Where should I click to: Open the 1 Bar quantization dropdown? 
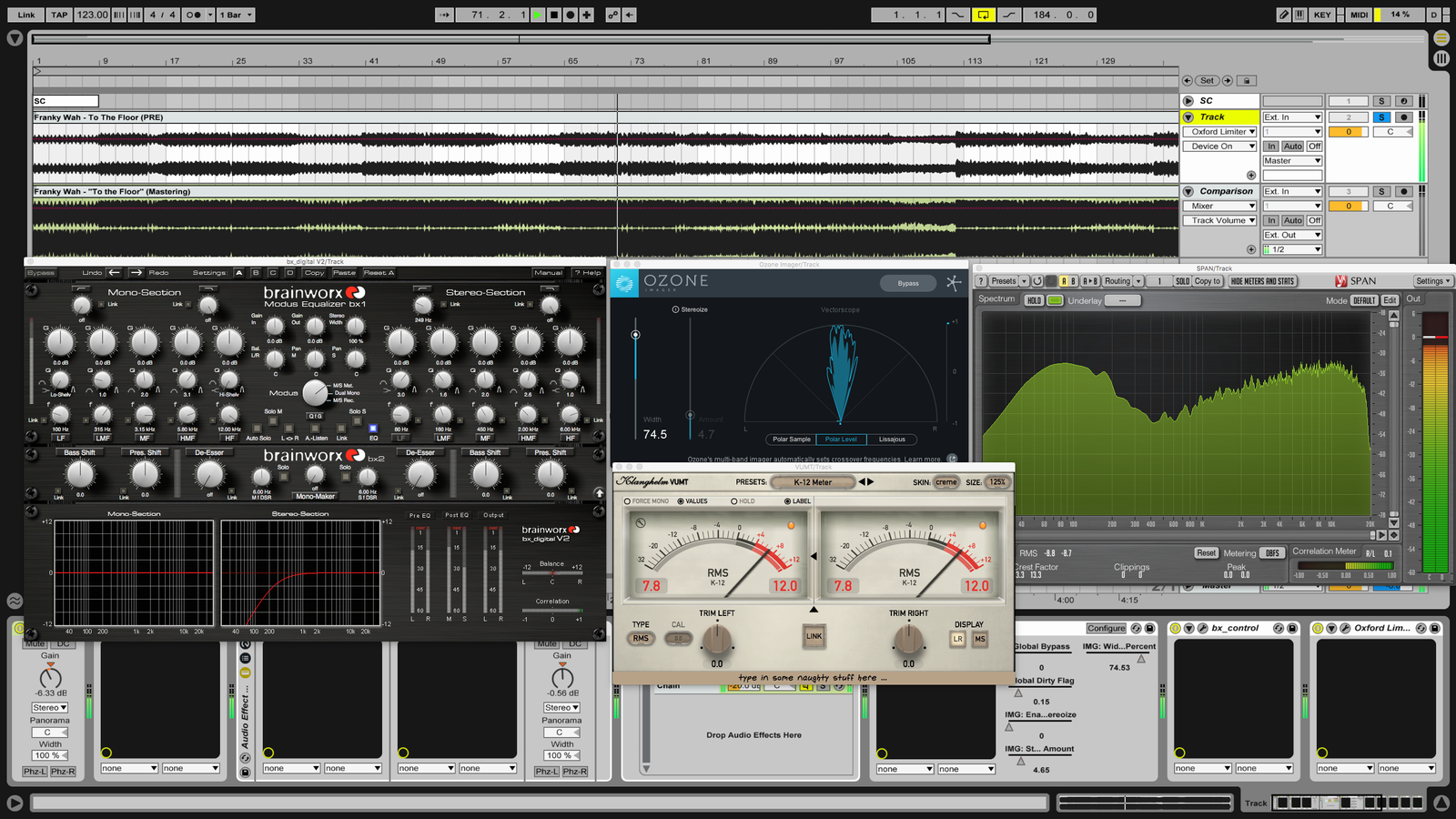[x=236, y=15]
